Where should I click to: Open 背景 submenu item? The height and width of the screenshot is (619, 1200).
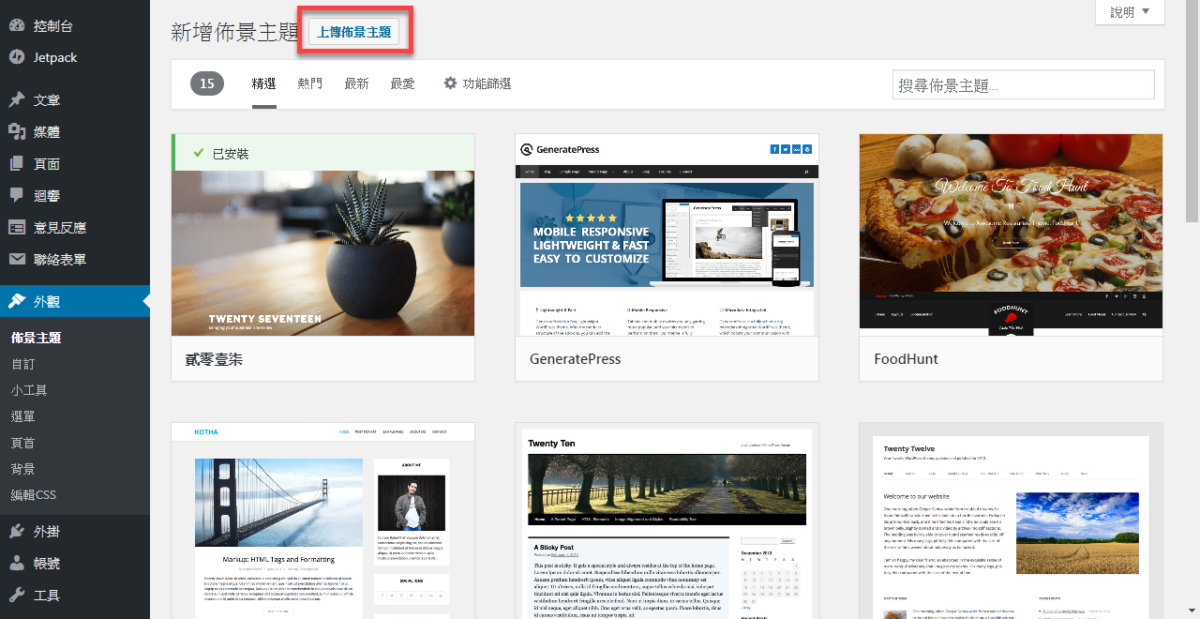point(23,468)
